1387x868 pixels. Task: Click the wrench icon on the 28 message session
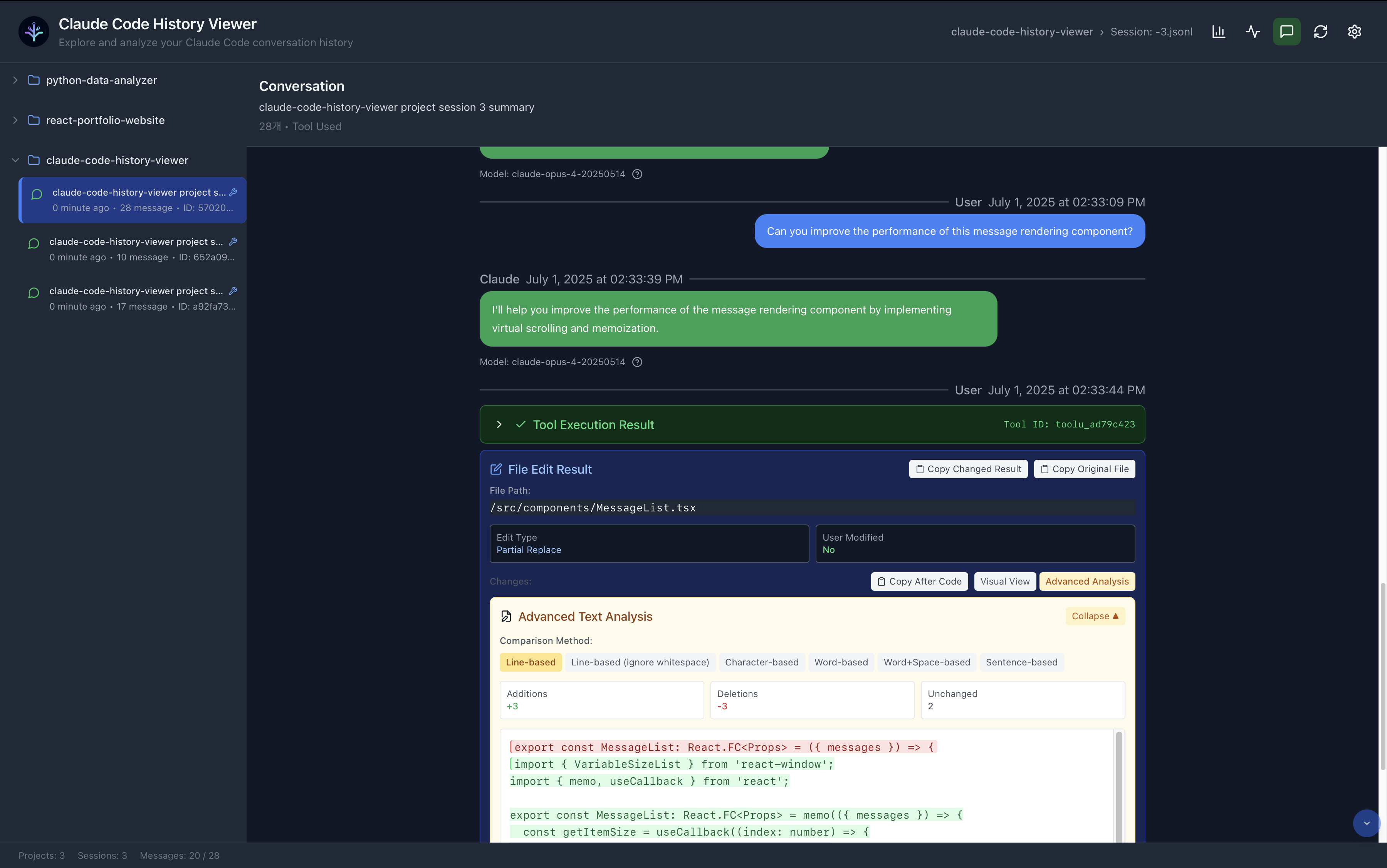(x=233, y=192)
